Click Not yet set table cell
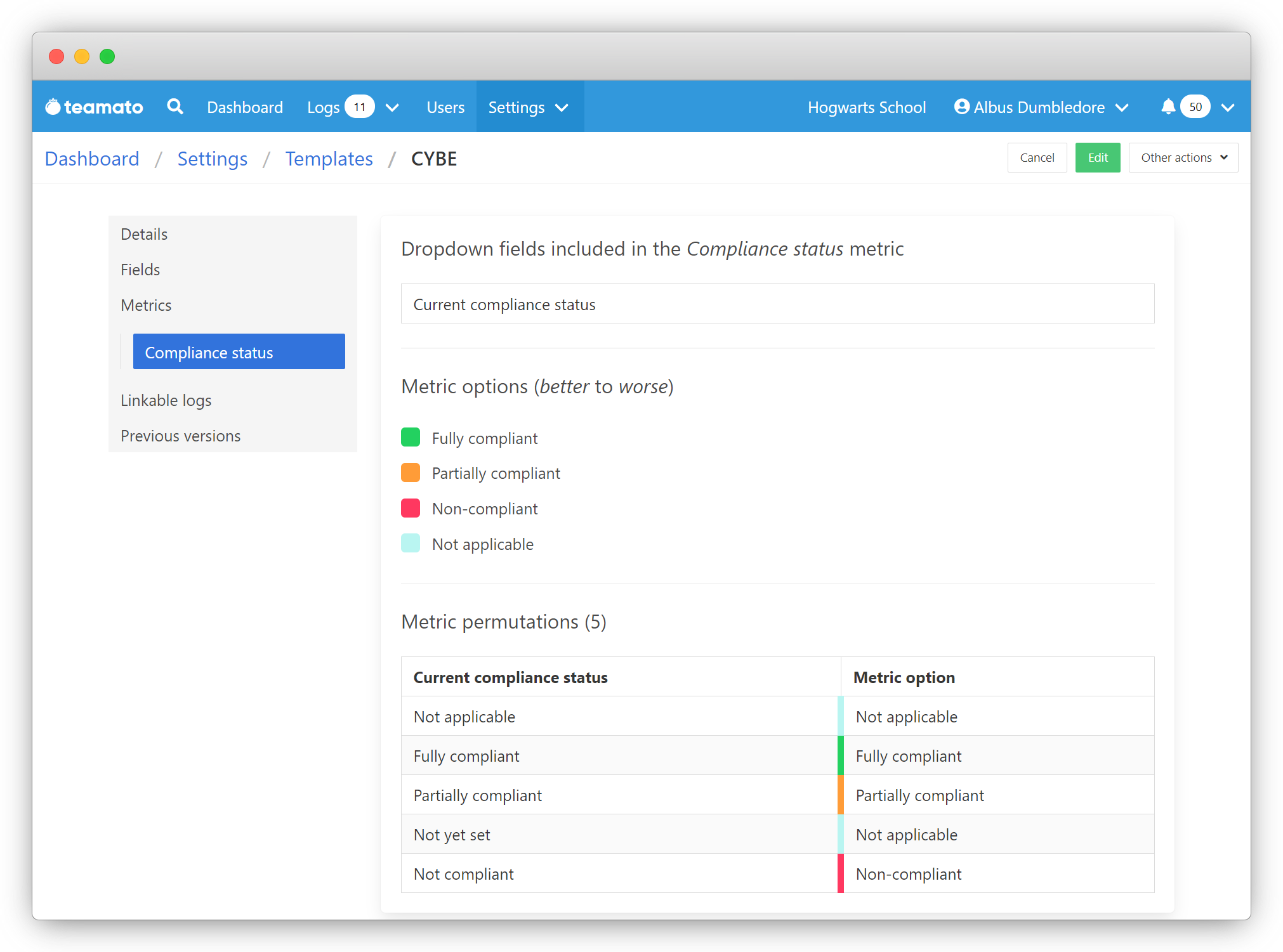Image resolution: width=1283 pixels, height=952 pixels. (621, 834)
